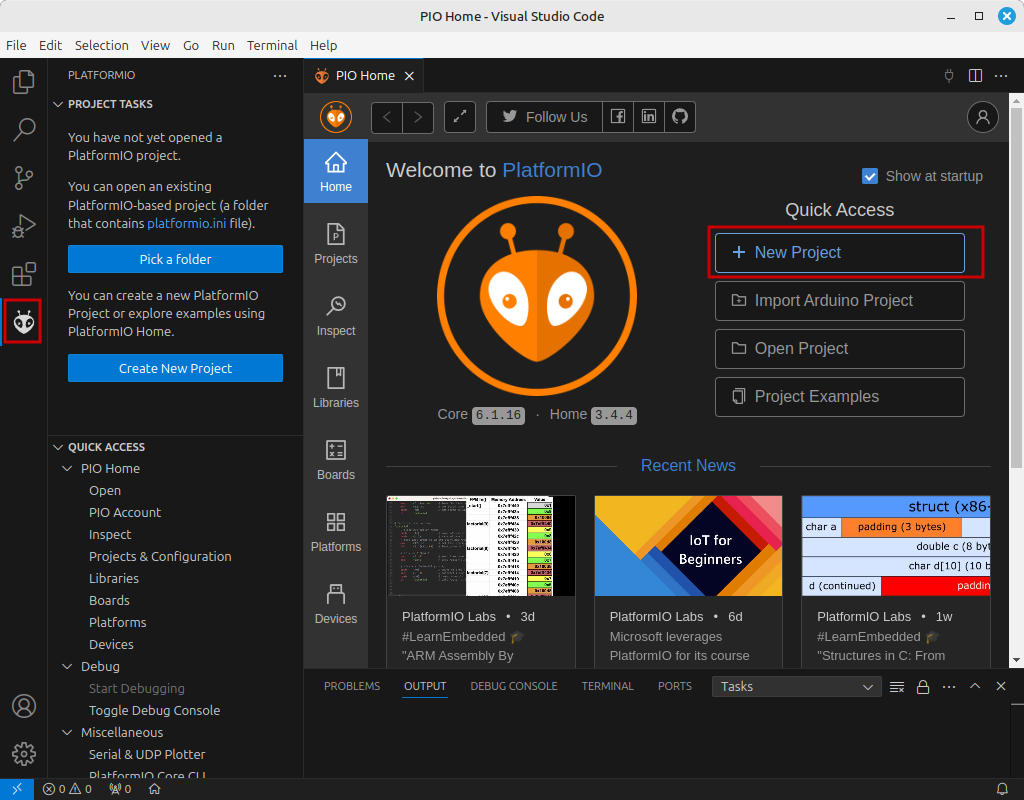1024x800 pixels.
Task: Collapse the PROJECT TASKS section
Action: pos(58,104)
